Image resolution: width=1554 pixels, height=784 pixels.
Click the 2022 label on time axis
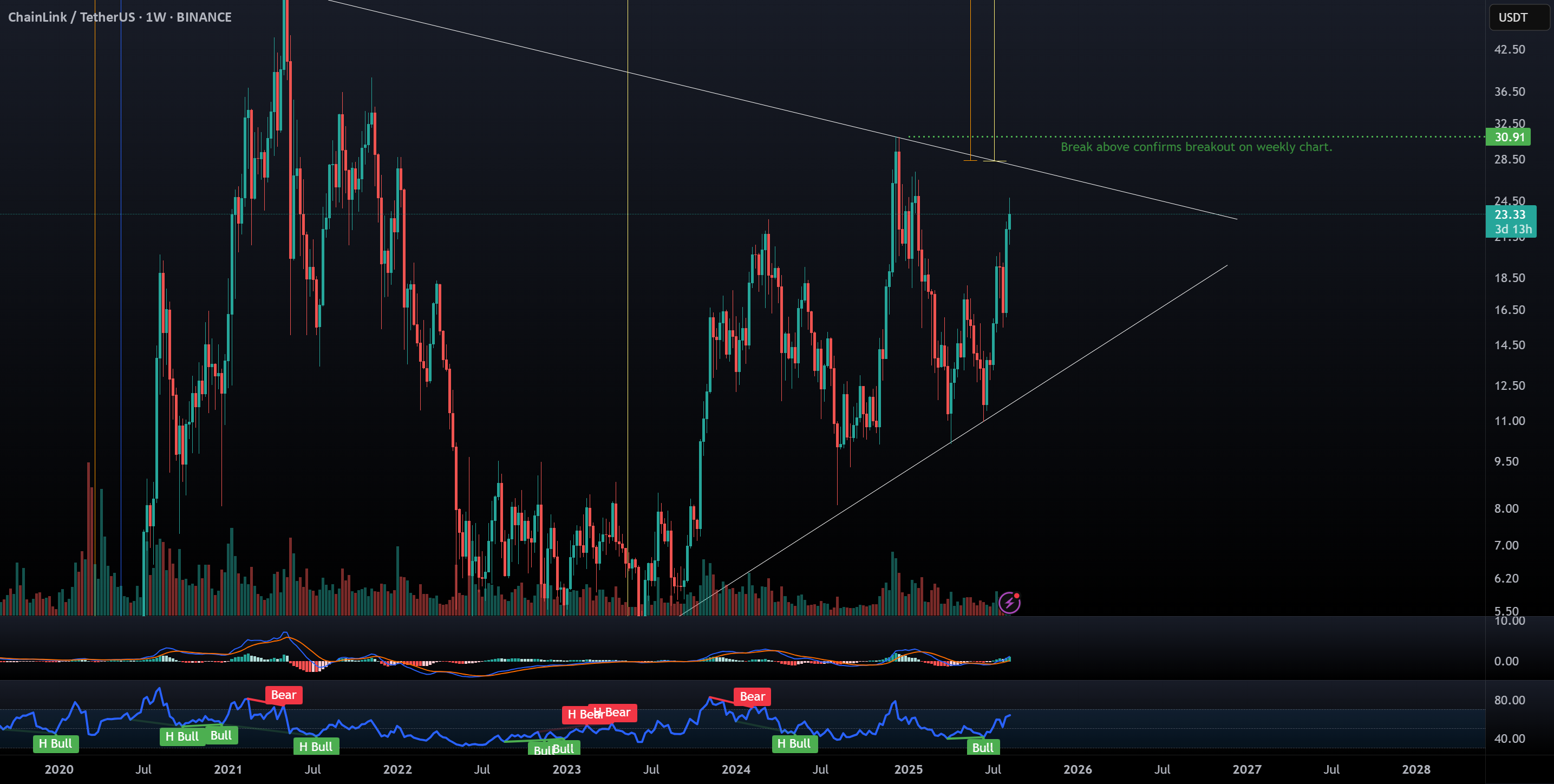397,769
